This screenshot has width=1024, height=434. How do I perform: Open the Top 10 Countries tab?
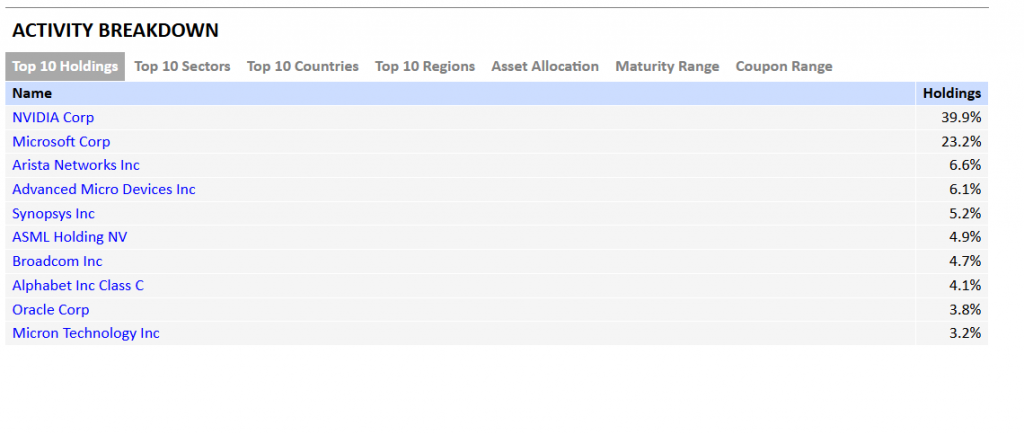(x=302, y=67)
